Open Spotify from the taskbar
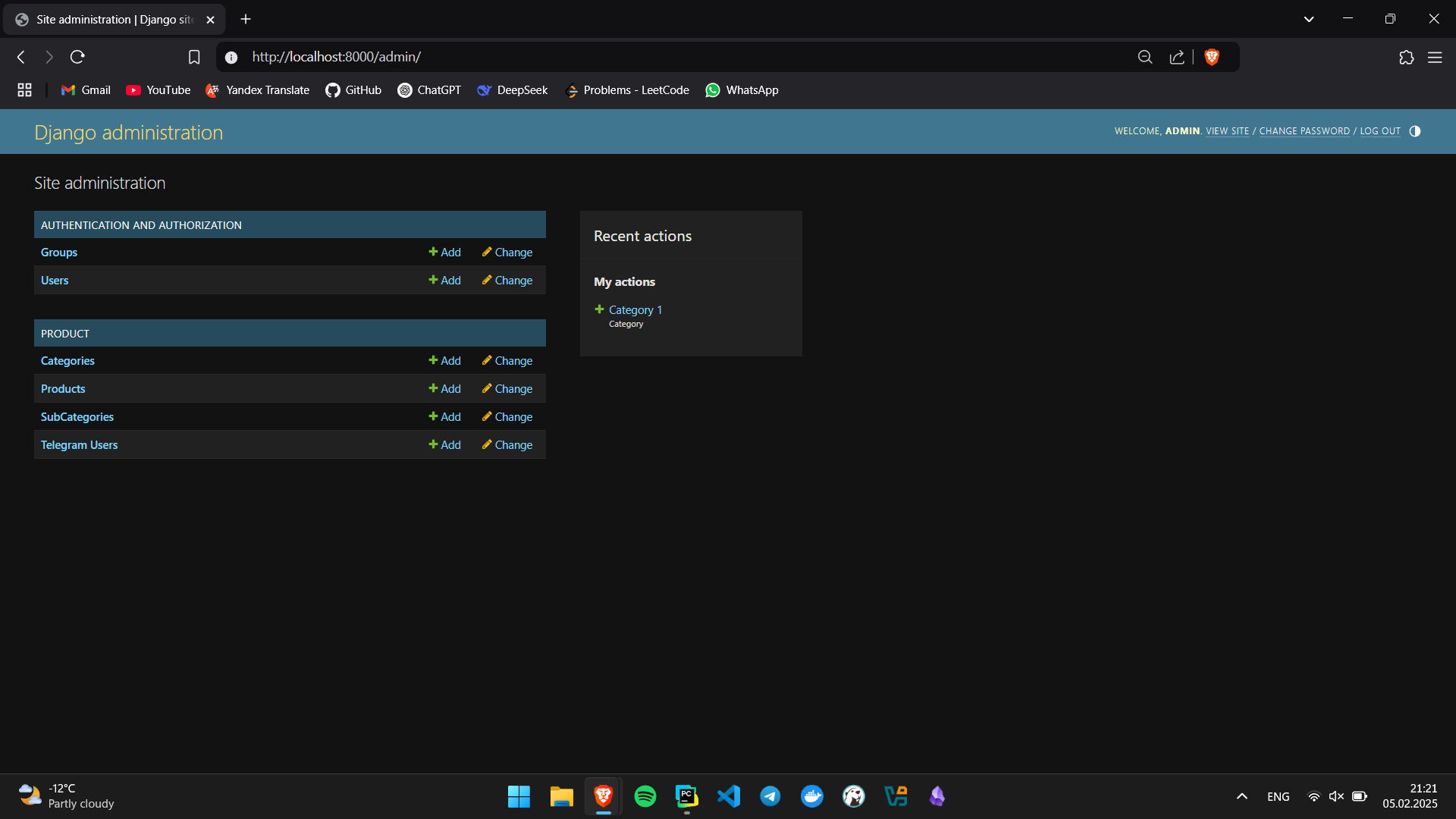 (645, 796)
